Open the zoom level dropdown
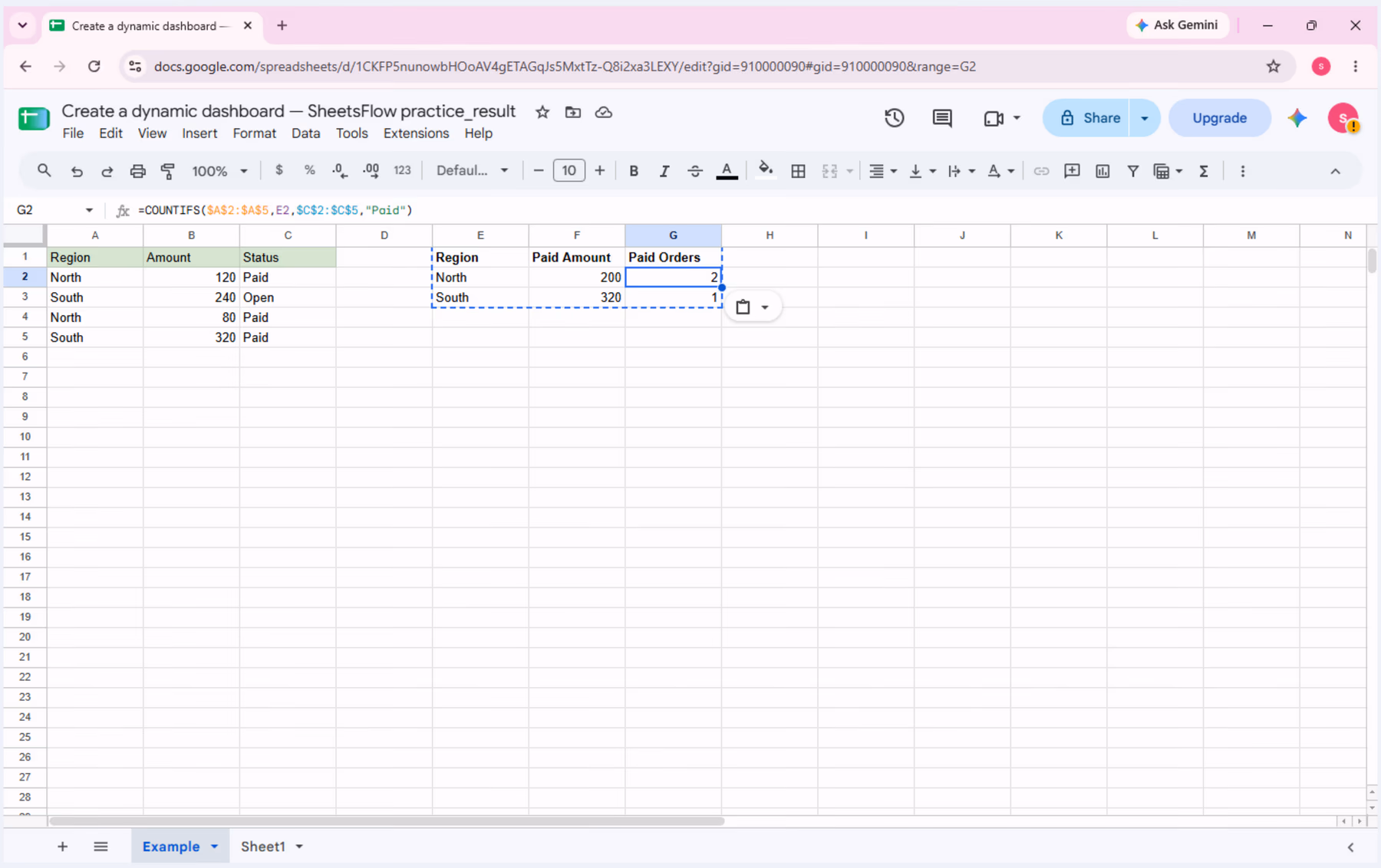Viewport: 1381px width, 868px height. point(219,171)
